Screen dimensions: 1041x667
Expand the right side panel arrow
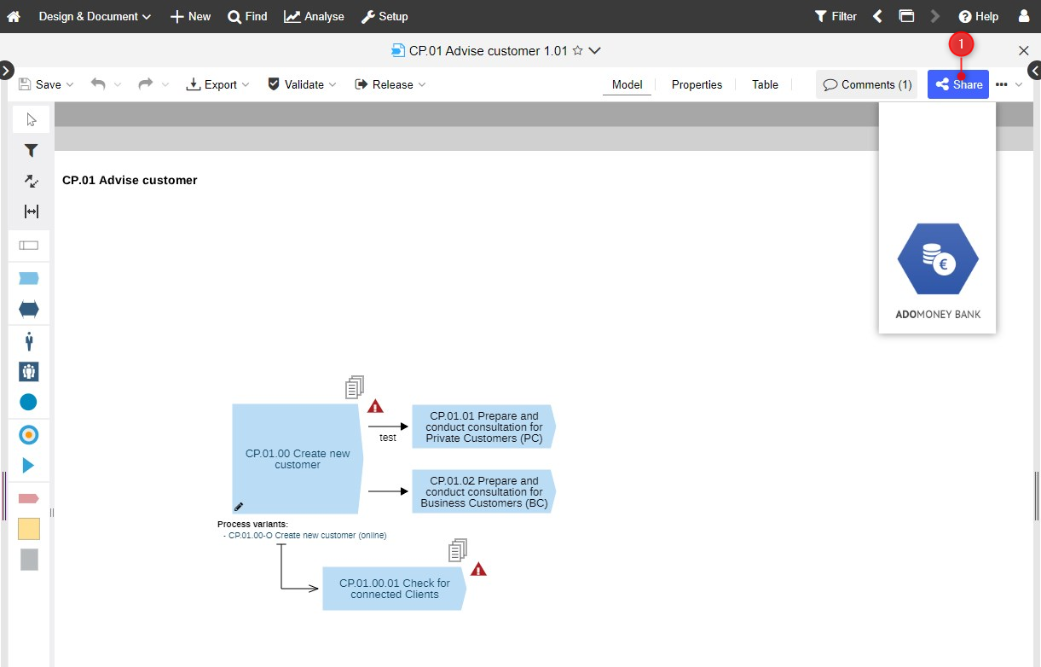click(x=1034, y=70)
